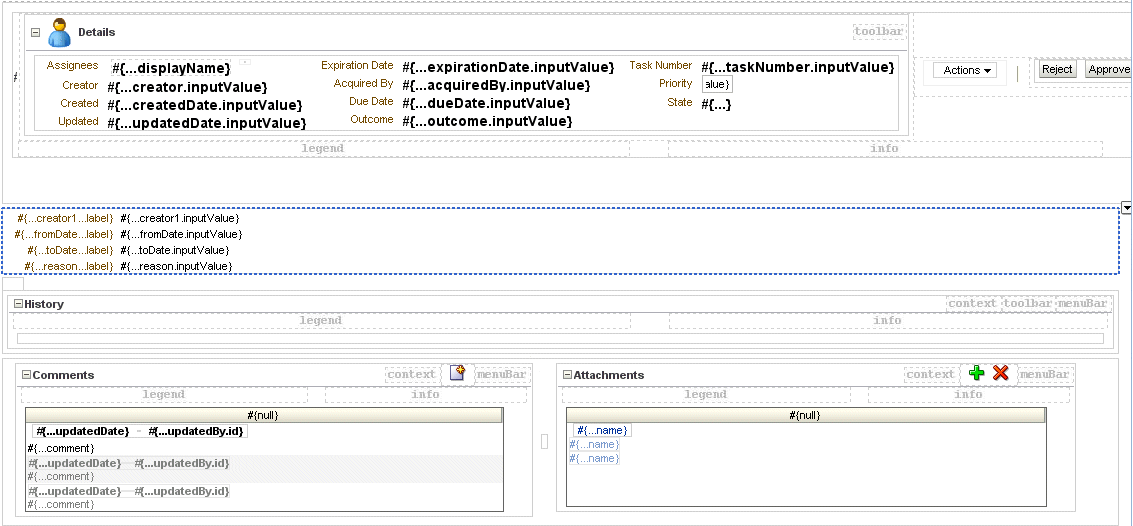Open the first attachment name link
Screen dimensions: 1133x526
[603, 431]
